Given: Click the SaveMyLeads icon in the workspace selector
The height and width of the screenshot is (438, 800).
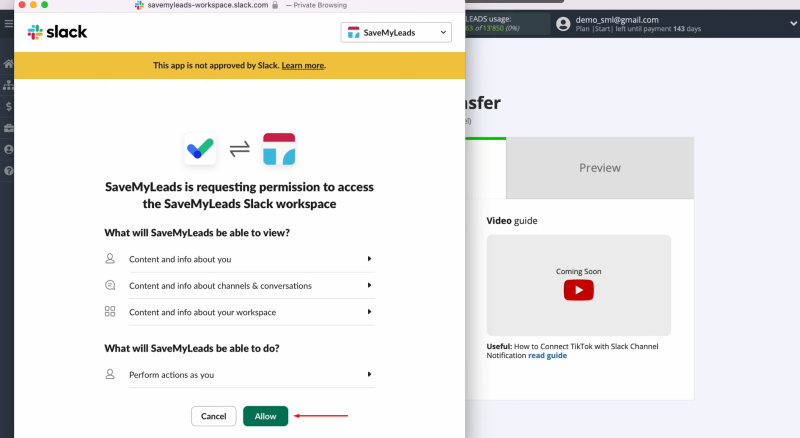Looking at the screenshot, I should [x=354, y=33].
